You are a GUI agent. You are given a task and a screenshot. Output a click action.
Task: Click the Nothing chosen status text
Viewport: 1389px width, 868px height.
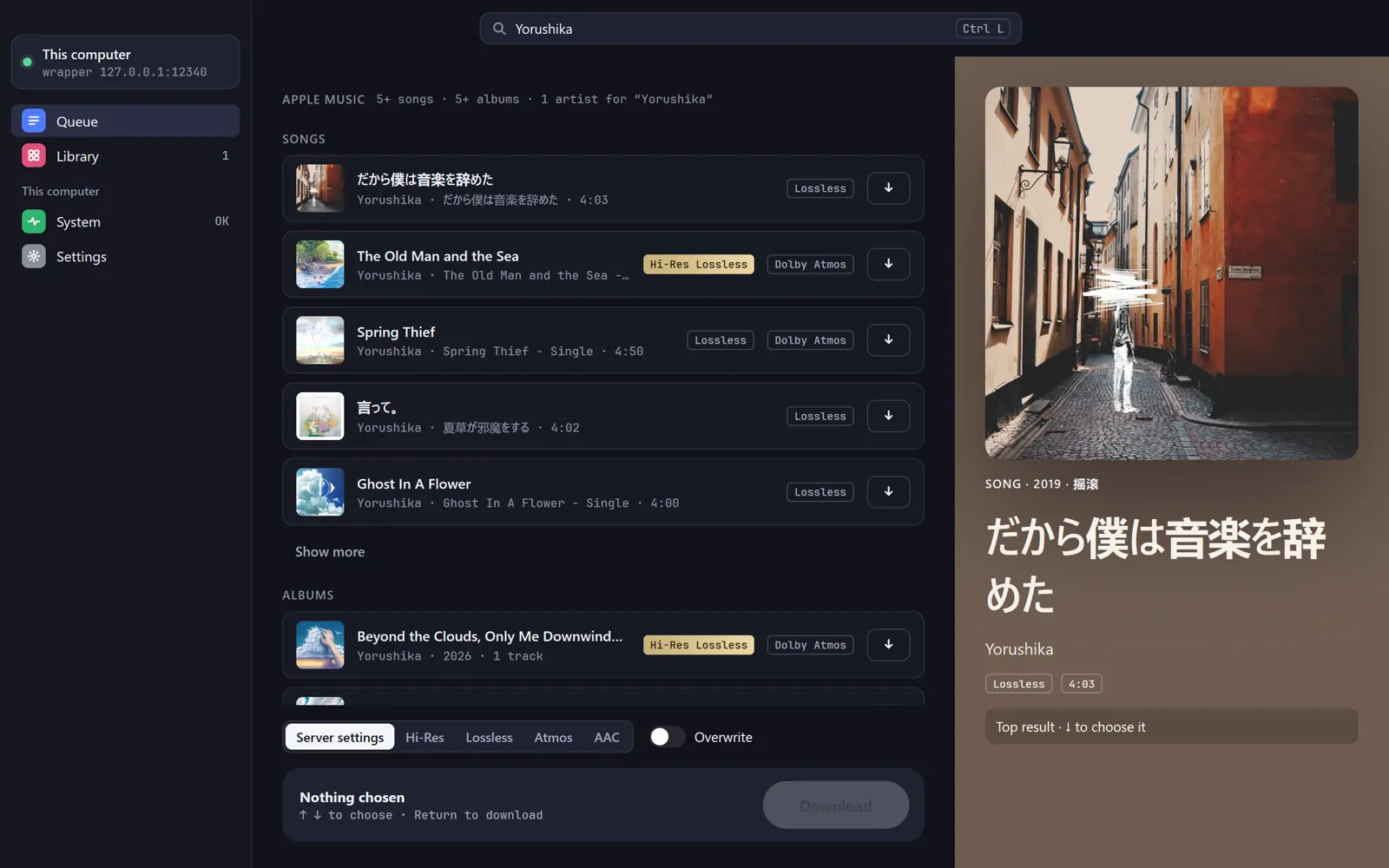point(352,797)
